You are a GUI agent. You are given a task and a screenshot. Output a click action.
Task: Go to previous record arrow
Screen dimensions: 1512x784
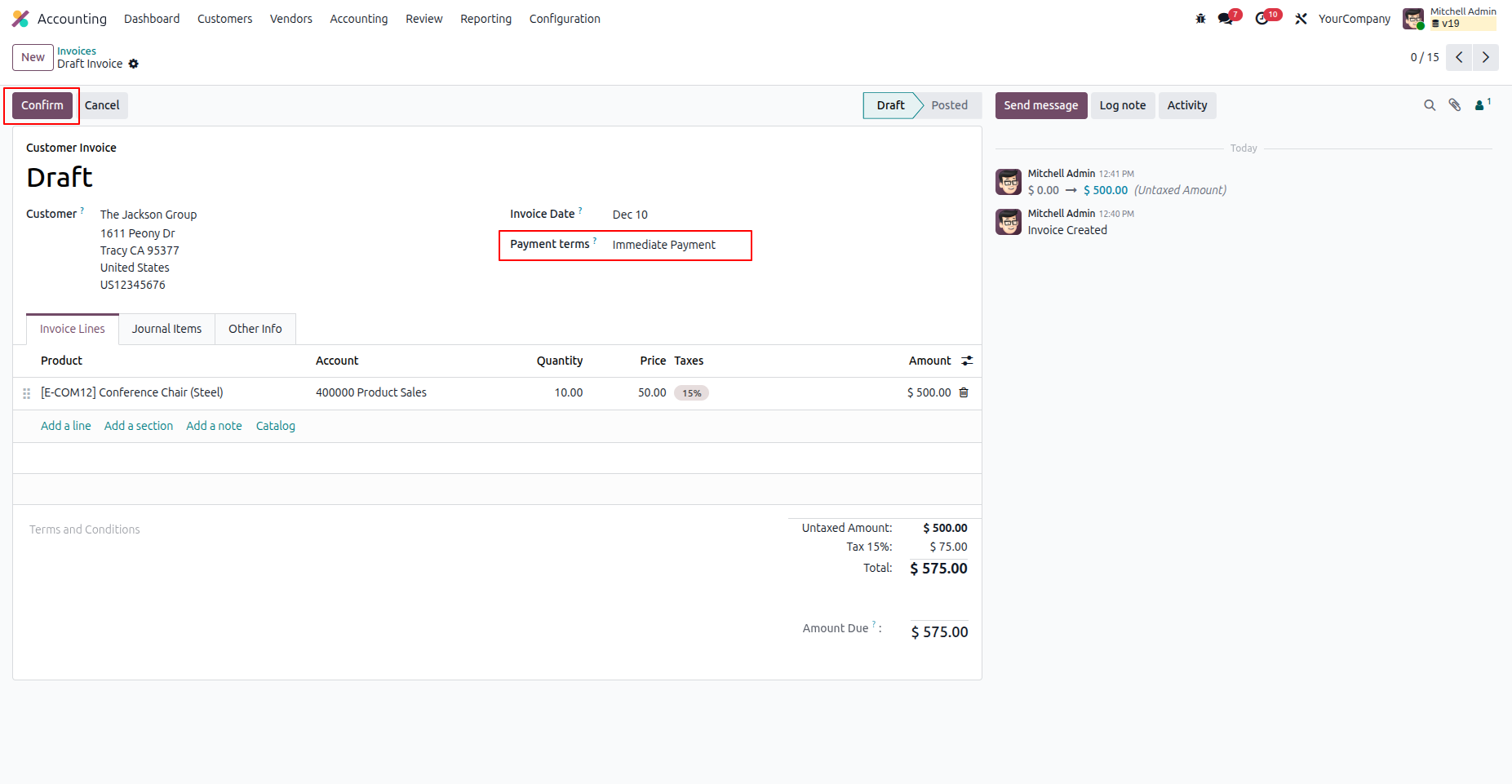click(x=1459, y=57)
